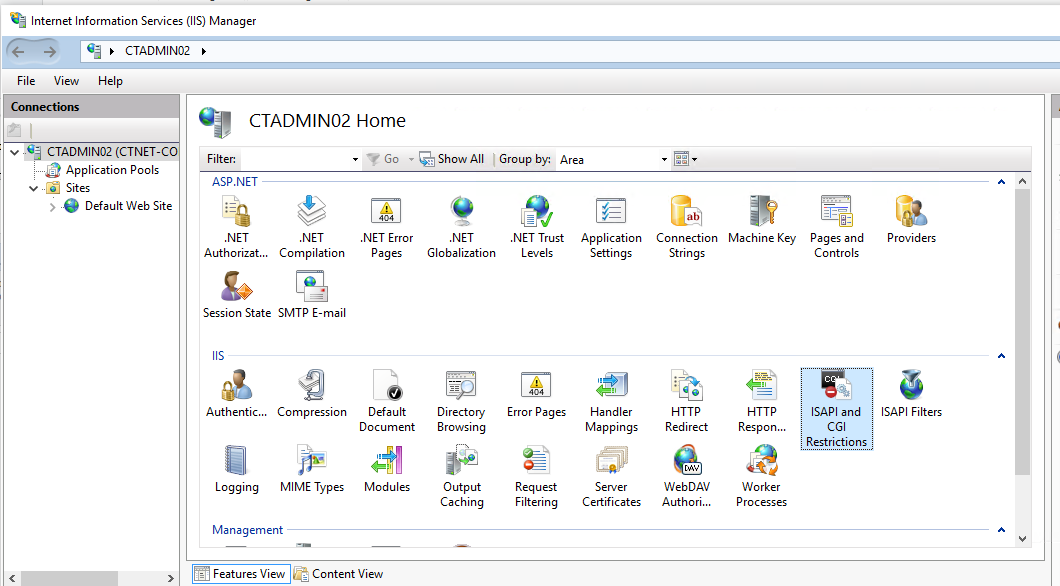Open the Group by Area dropdown
The image size is (1060, 586).
click(663, 159)
